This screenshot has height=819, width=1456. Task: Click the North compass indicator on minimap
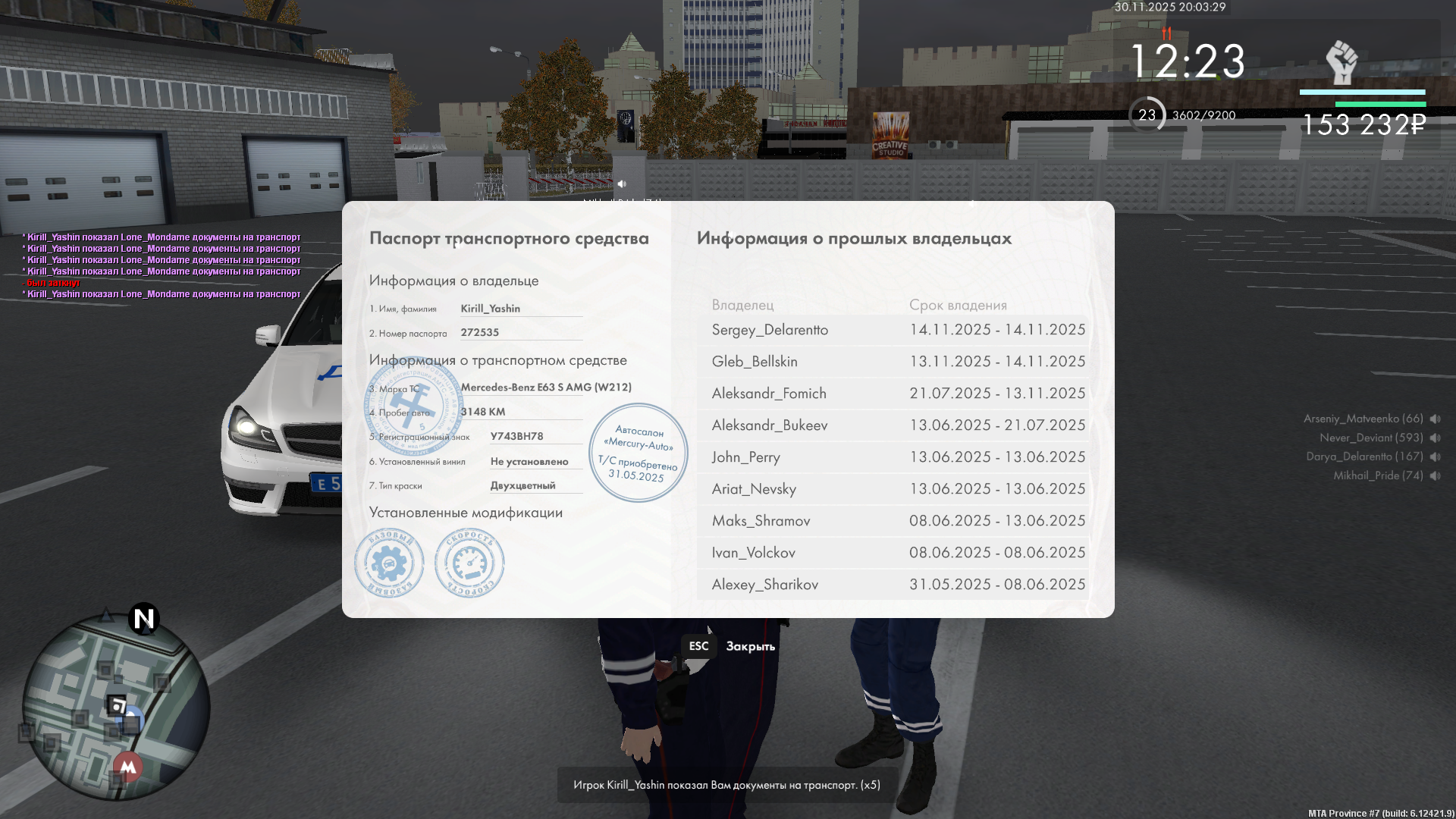click(x=143, y=619)
